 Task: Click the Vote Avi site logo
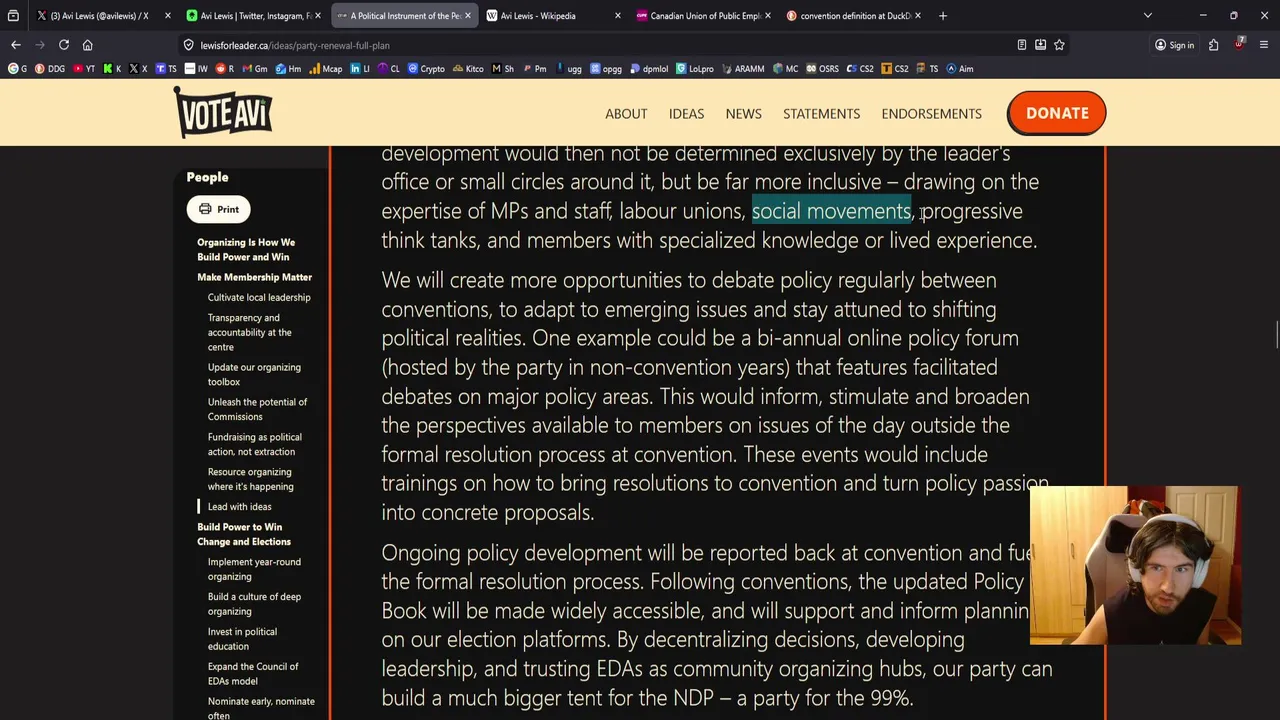[223, 111]
